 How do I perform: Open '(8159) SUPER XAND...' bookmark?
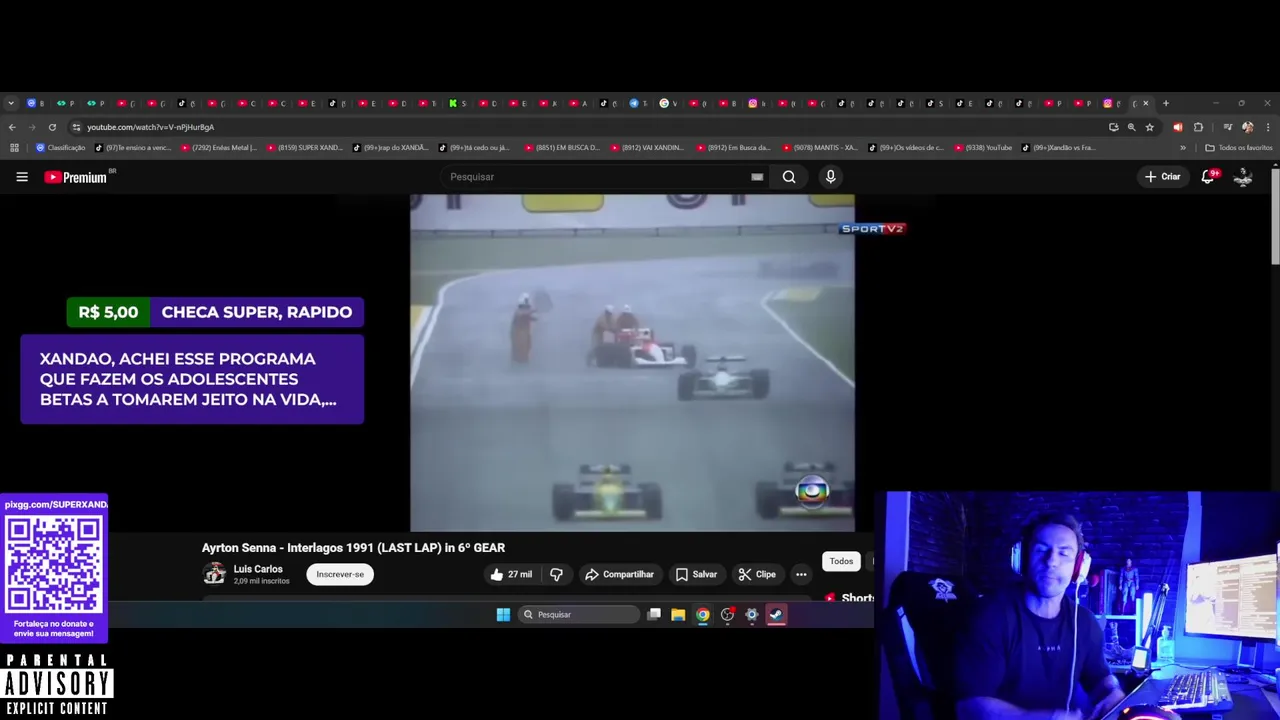305,148
